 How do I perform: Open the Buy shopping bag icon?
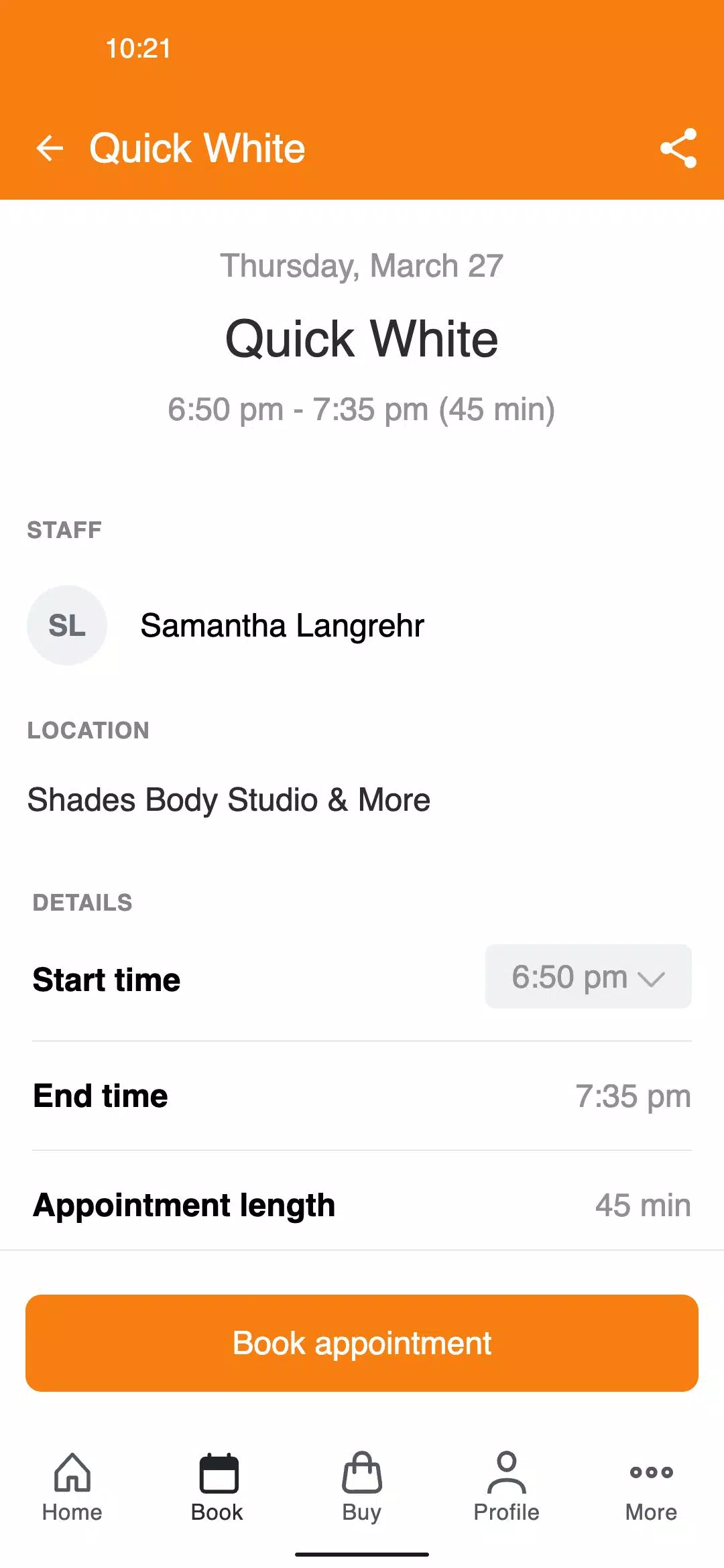(x=362, y=1472)
